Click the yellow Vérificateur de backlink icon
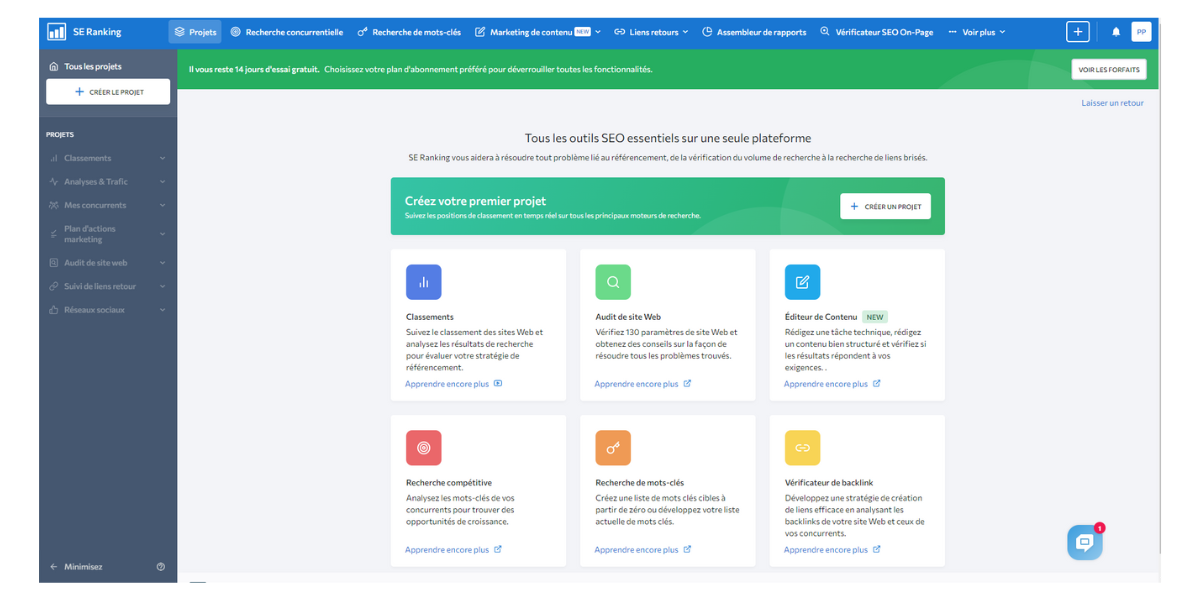The height and width of the screenshot is (600, 1200). click(802, 448)
